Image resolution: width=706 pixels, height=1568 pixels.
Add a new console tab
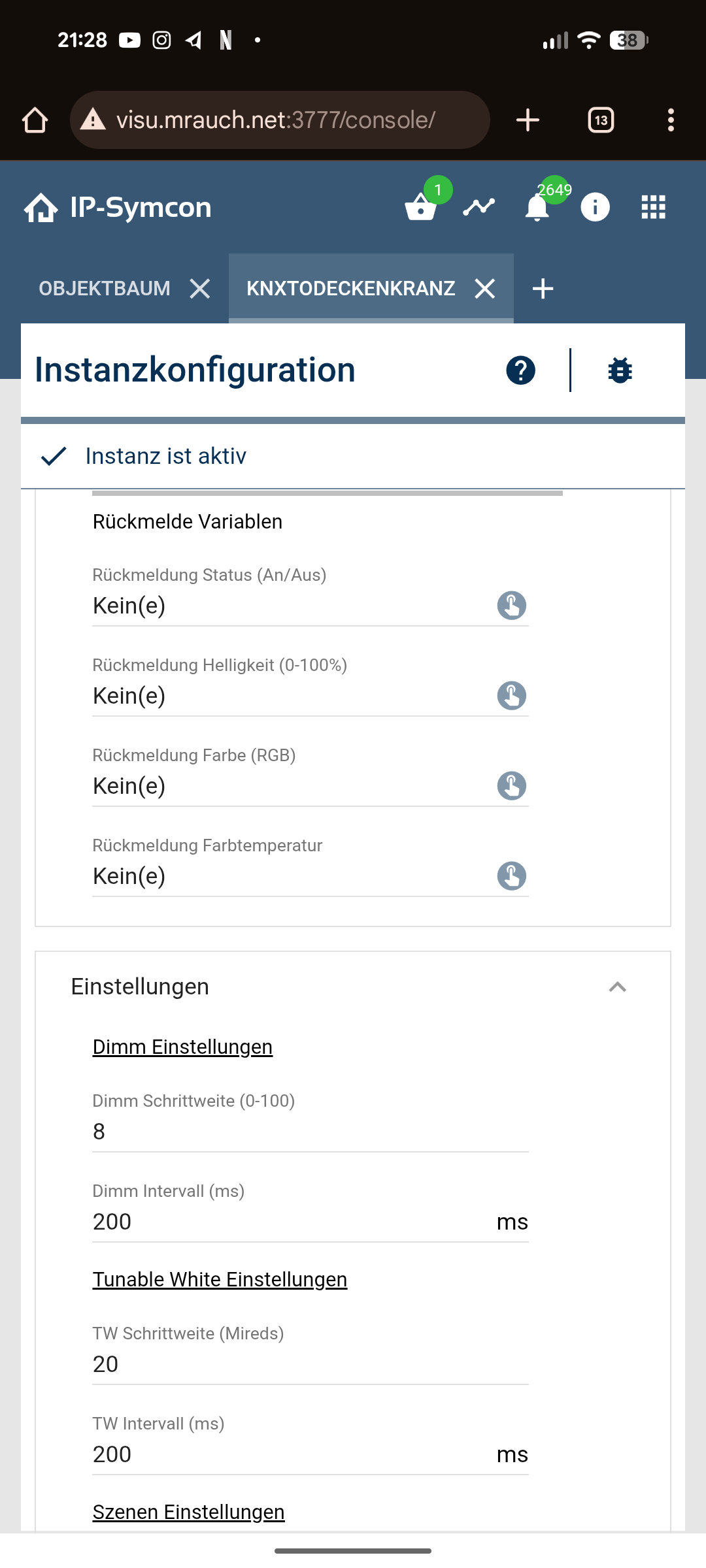(543, 288)
